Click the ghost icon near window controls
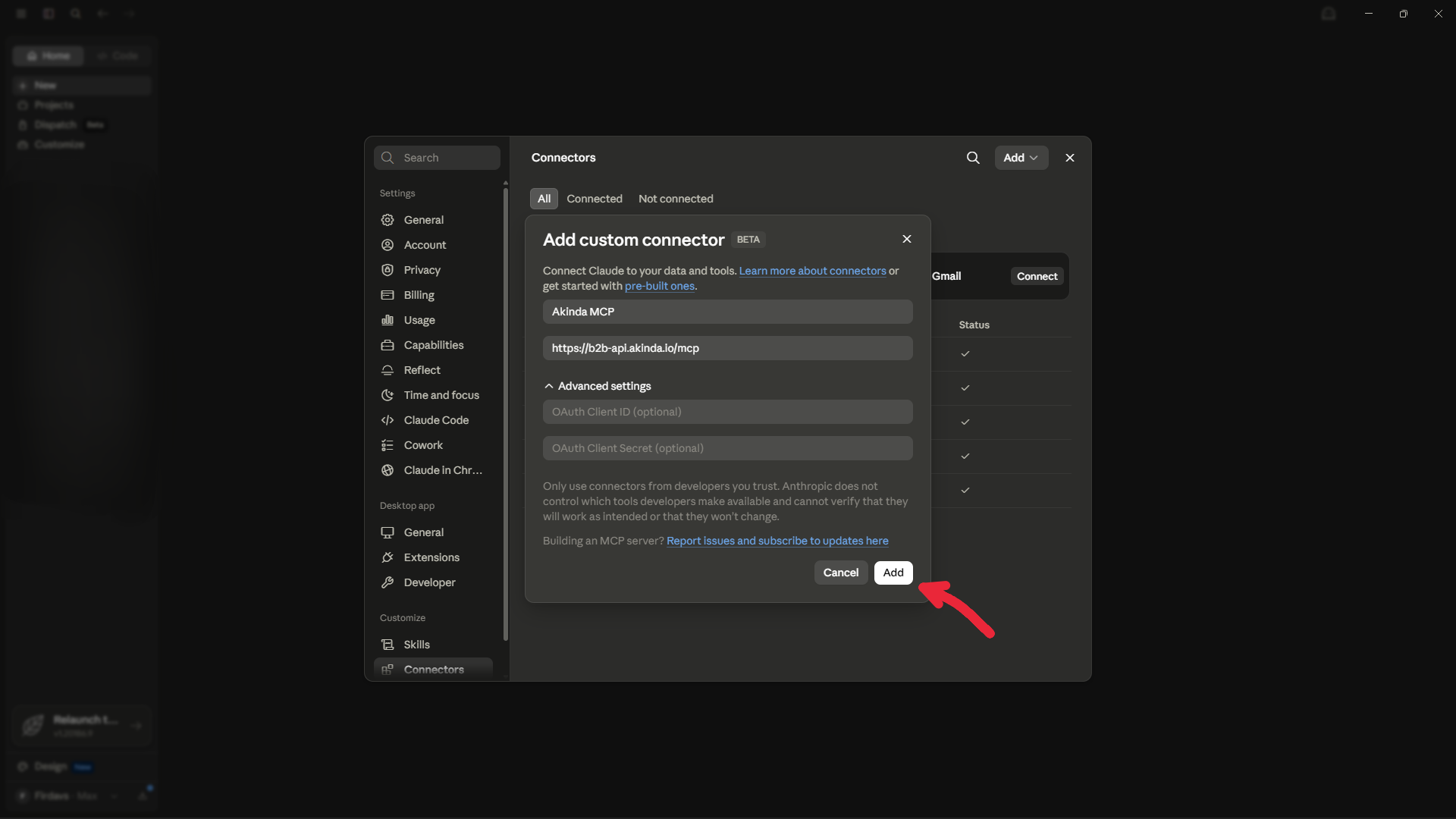 (1329, 14)
